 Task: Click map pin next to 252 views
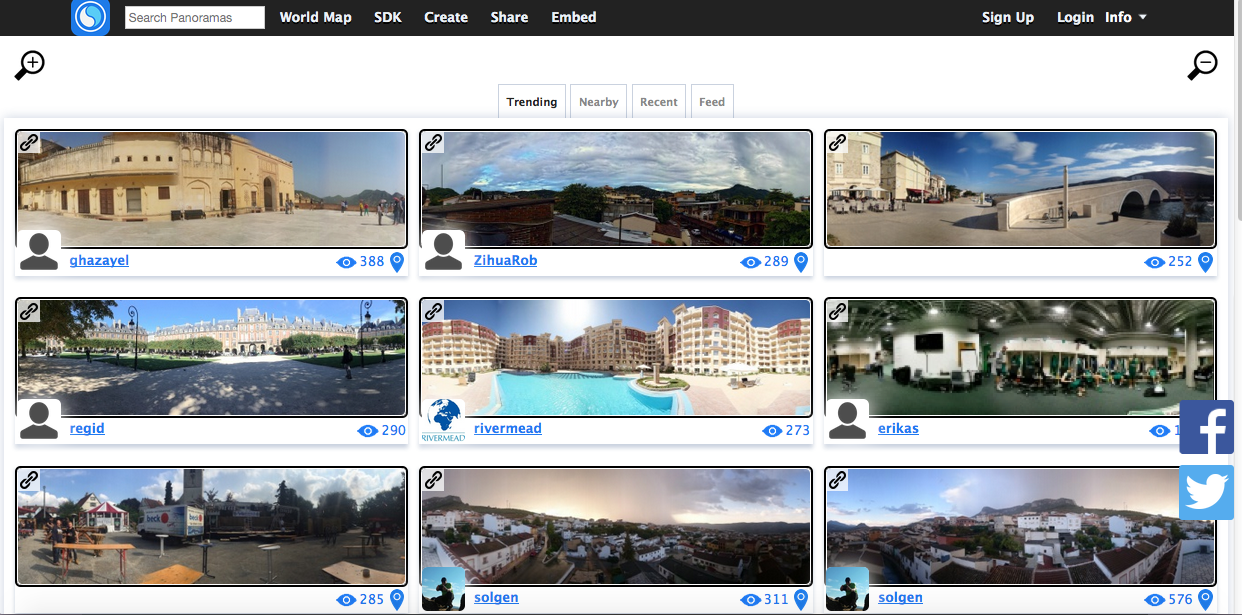1205,262
